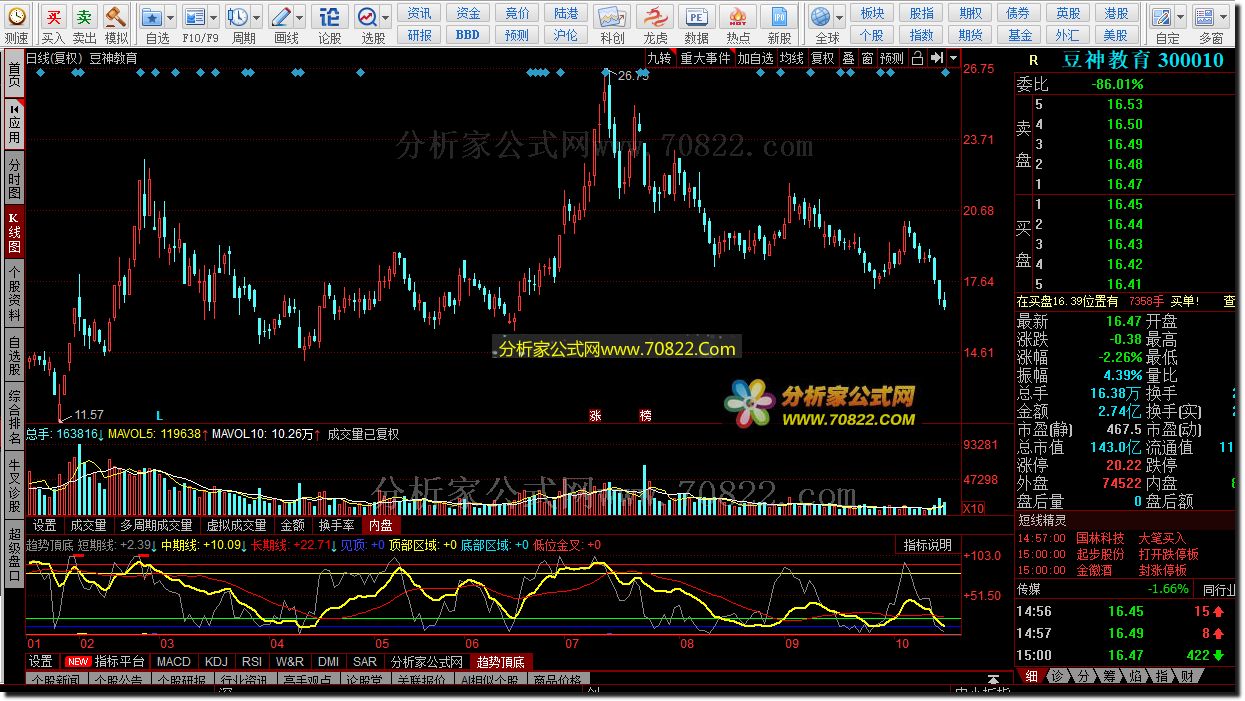This screenshot has height=701, width=1245.
Task: Expand the 画线 dropdown arrow
Action: [x=300, y=18]
